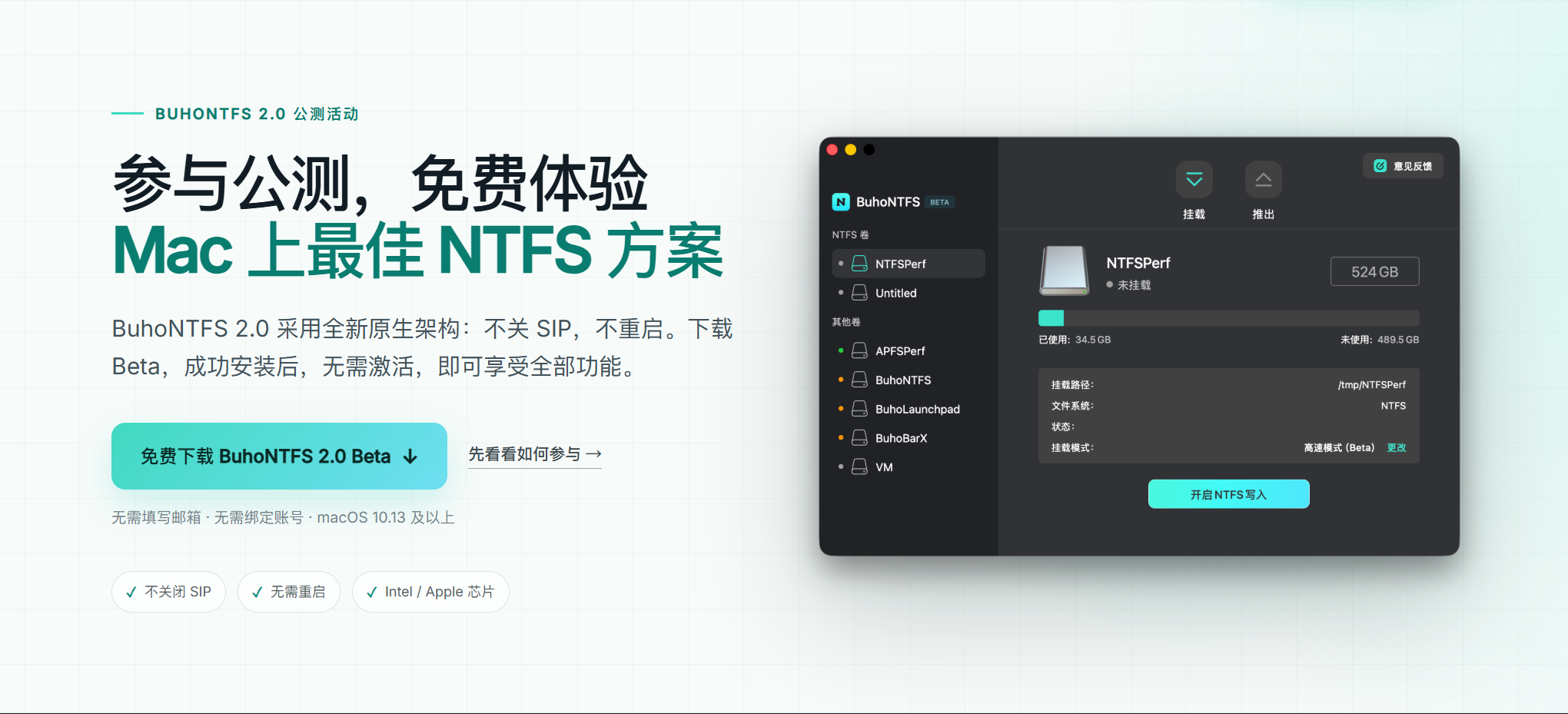This screenshot has height=714, width=1568.
Task: Click the 未使用: 489.5 GB label
Action: [x=1380, y=340]
